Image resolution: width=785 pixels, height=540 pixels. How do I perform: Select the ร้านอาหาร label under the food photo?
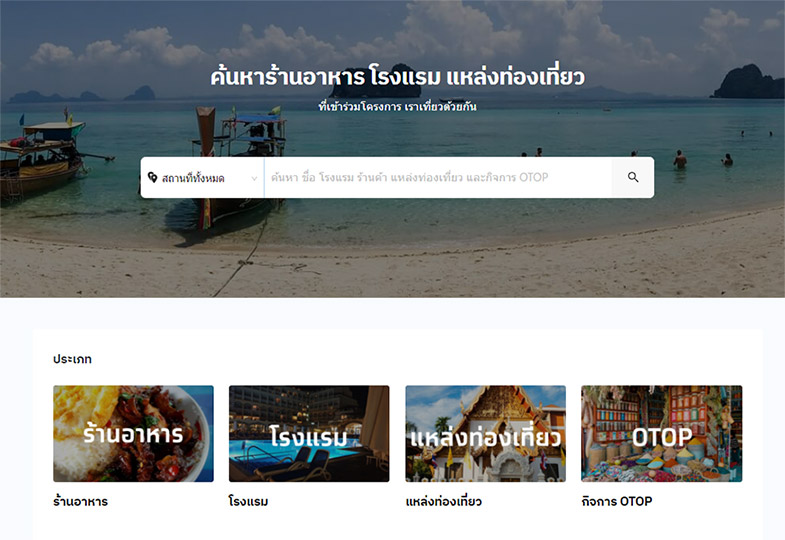click(x=81, y=501)
